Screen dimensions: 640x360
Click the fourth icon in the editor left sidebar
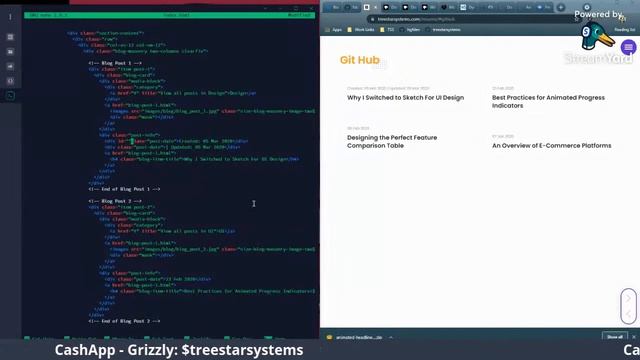pos(11,66)
